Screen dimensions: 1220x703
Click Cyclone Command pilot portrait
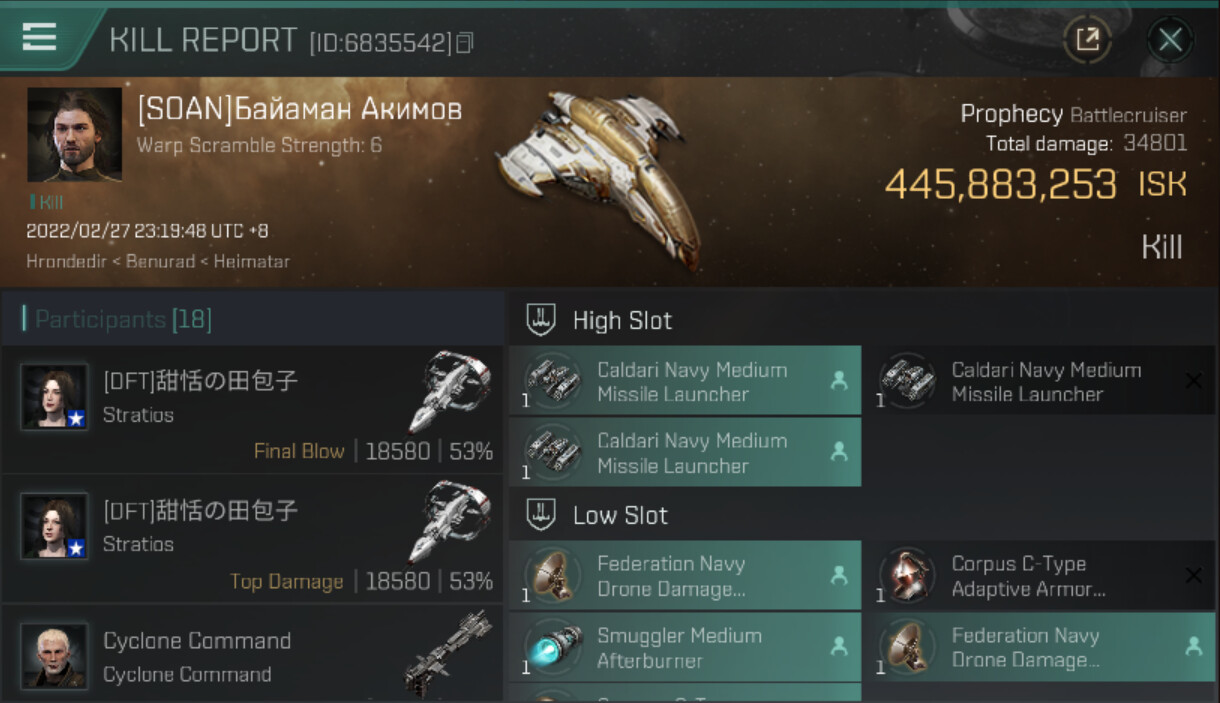click(x=54, y=656)
